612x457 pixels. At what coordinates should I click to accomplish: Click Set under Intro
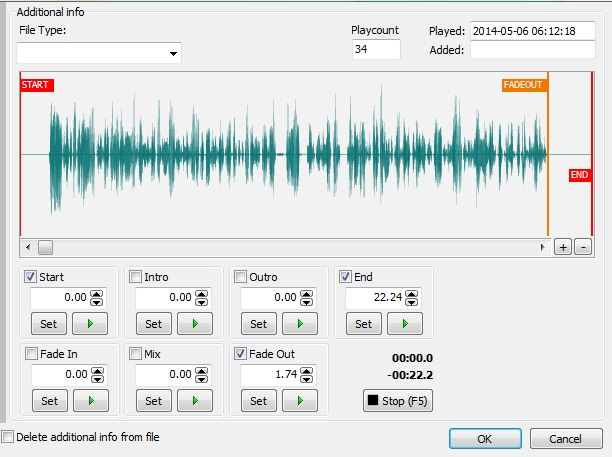tap(153, 324)
